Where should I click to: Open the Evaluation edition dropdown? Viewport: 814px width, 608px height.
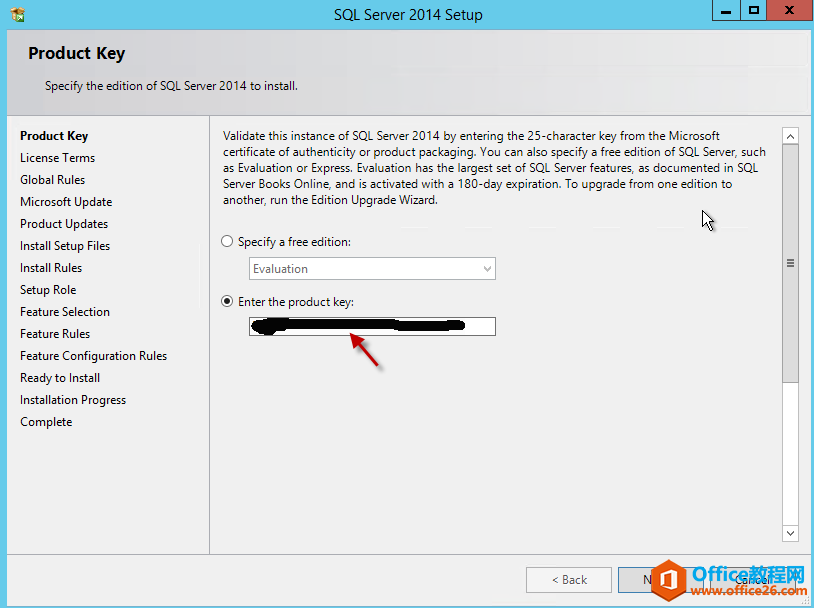click(372, 268)
